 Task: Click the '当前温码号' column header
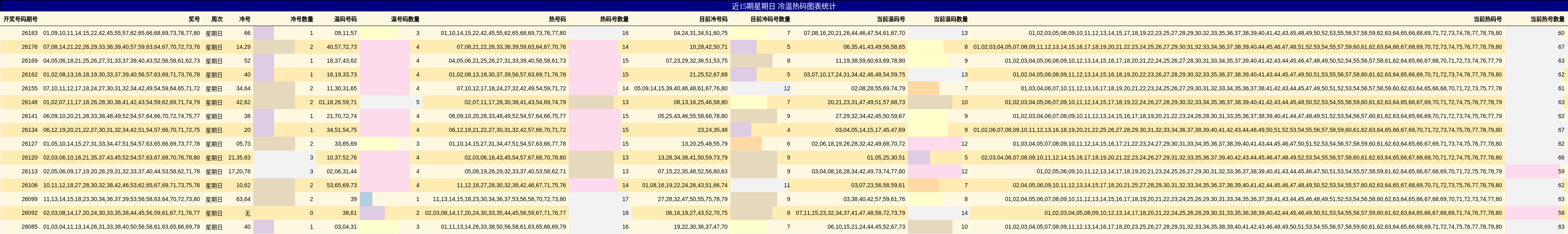(x=891, y=20)
